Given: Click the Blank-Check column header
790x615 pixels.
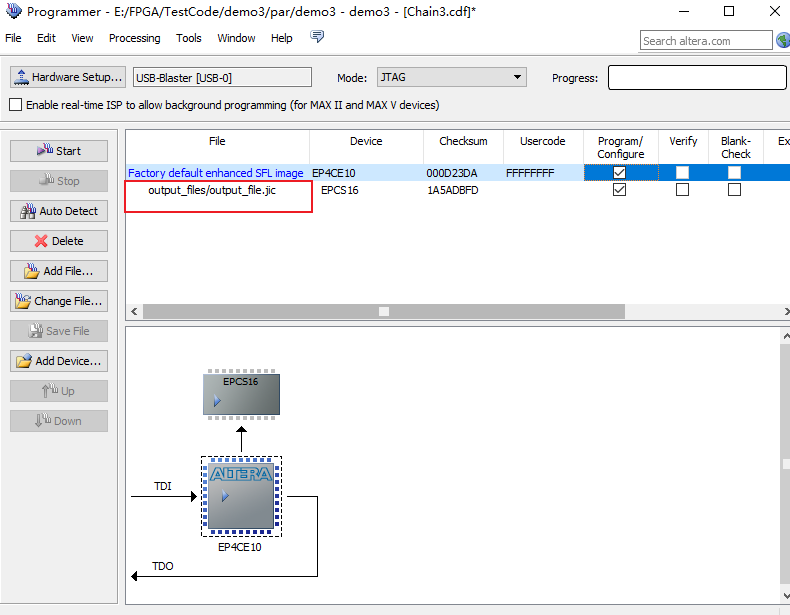Looking at the screenshot, I should tap(736, 147).
